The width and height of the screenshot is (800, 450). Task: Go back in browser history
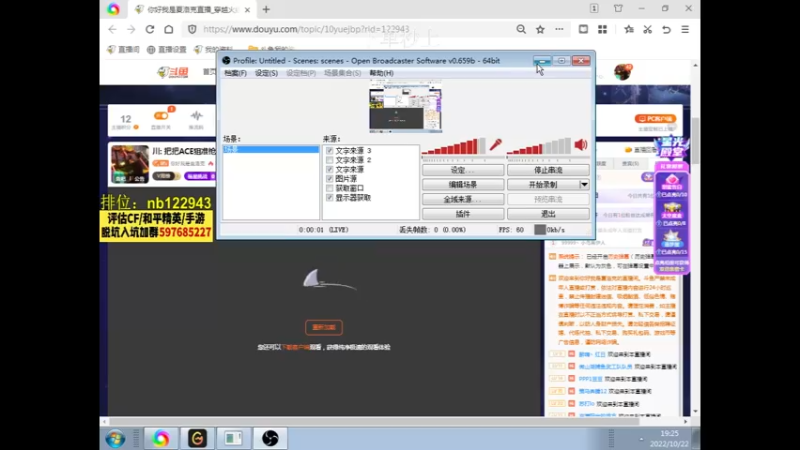112,30
